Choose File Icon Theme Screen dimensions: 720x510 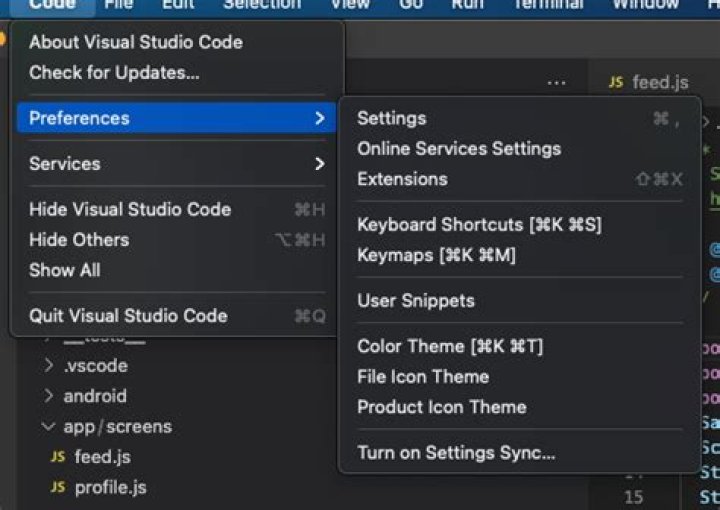pos(520,377)
